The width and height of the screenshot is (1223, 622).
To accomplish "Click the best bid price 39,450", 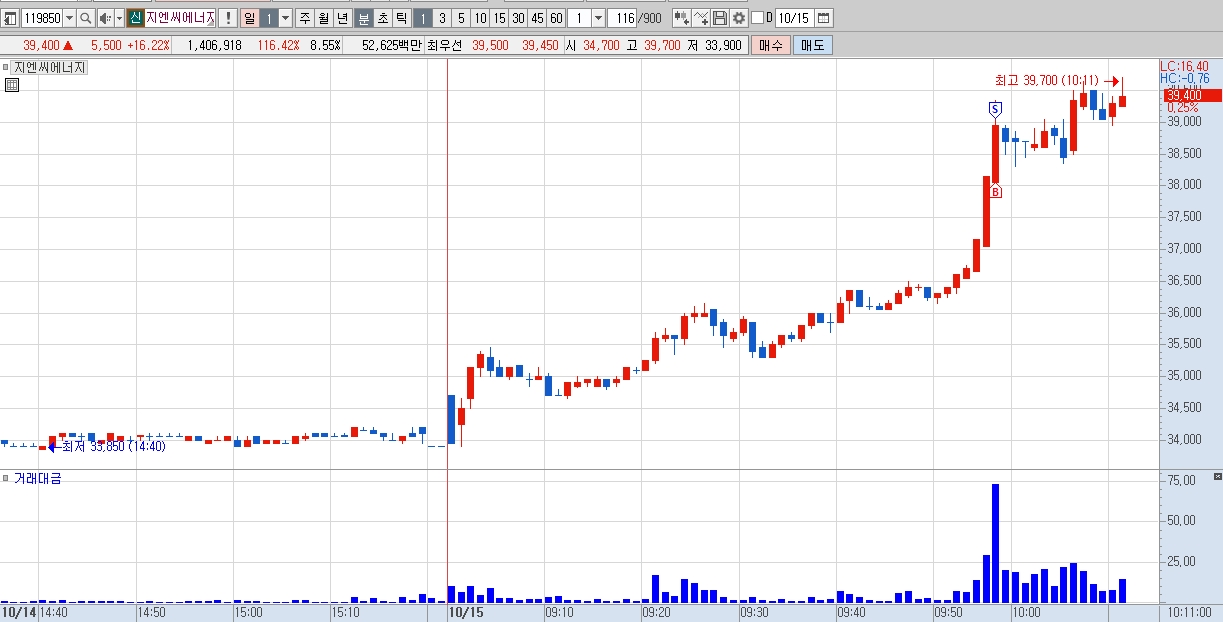I will point(540,45).
